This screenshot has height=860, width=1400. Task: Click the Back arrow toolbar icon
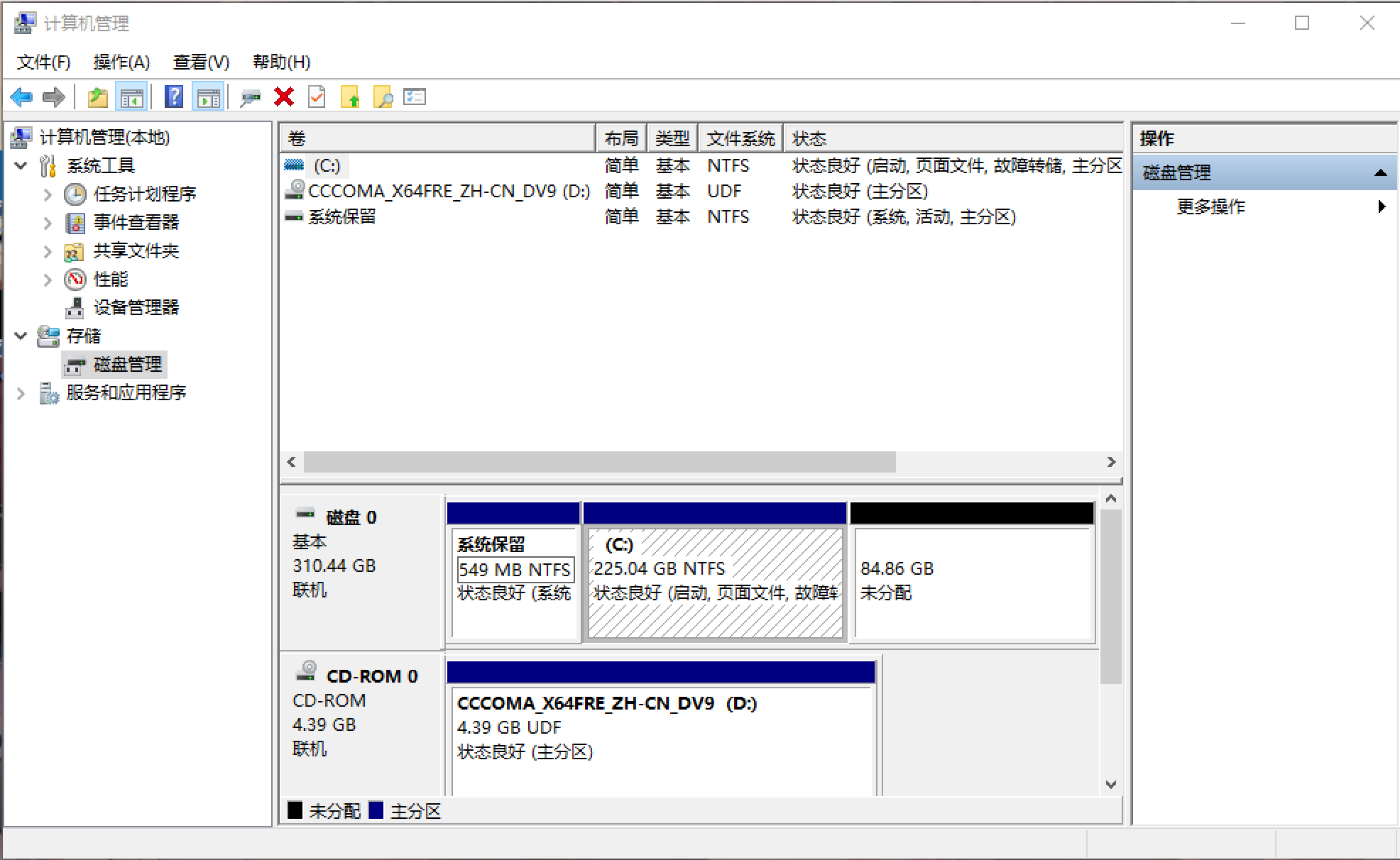[x=21, y=97]
